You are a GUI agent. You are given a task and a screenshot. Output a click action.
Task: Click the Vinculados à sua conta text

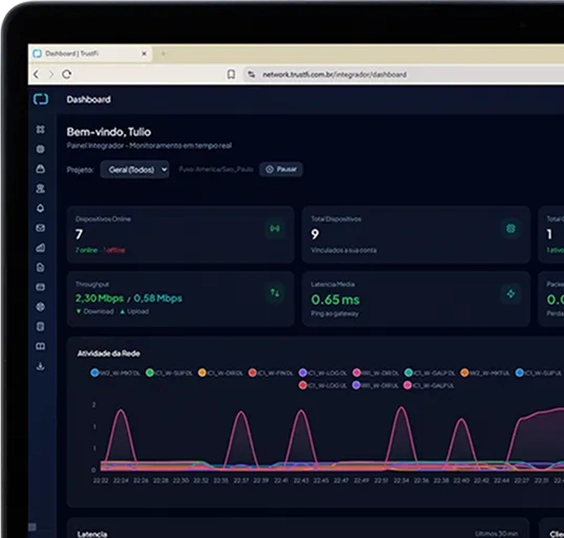344,250
